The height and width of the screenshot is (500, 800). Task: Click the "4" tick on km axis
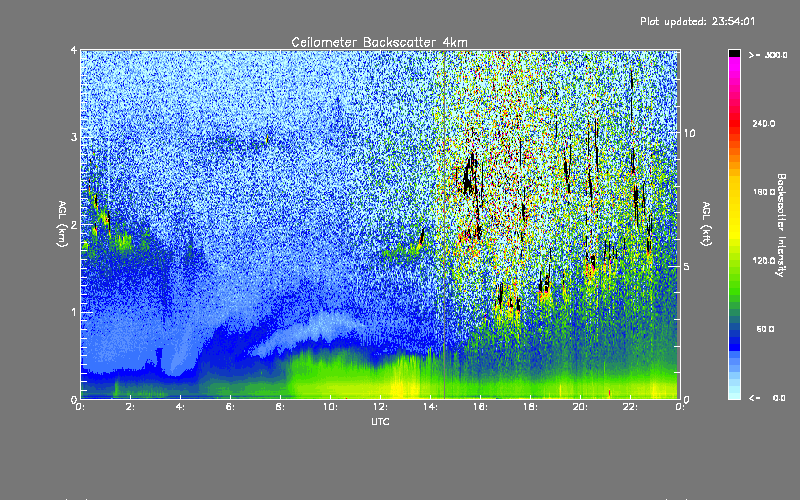pos(74,51)
